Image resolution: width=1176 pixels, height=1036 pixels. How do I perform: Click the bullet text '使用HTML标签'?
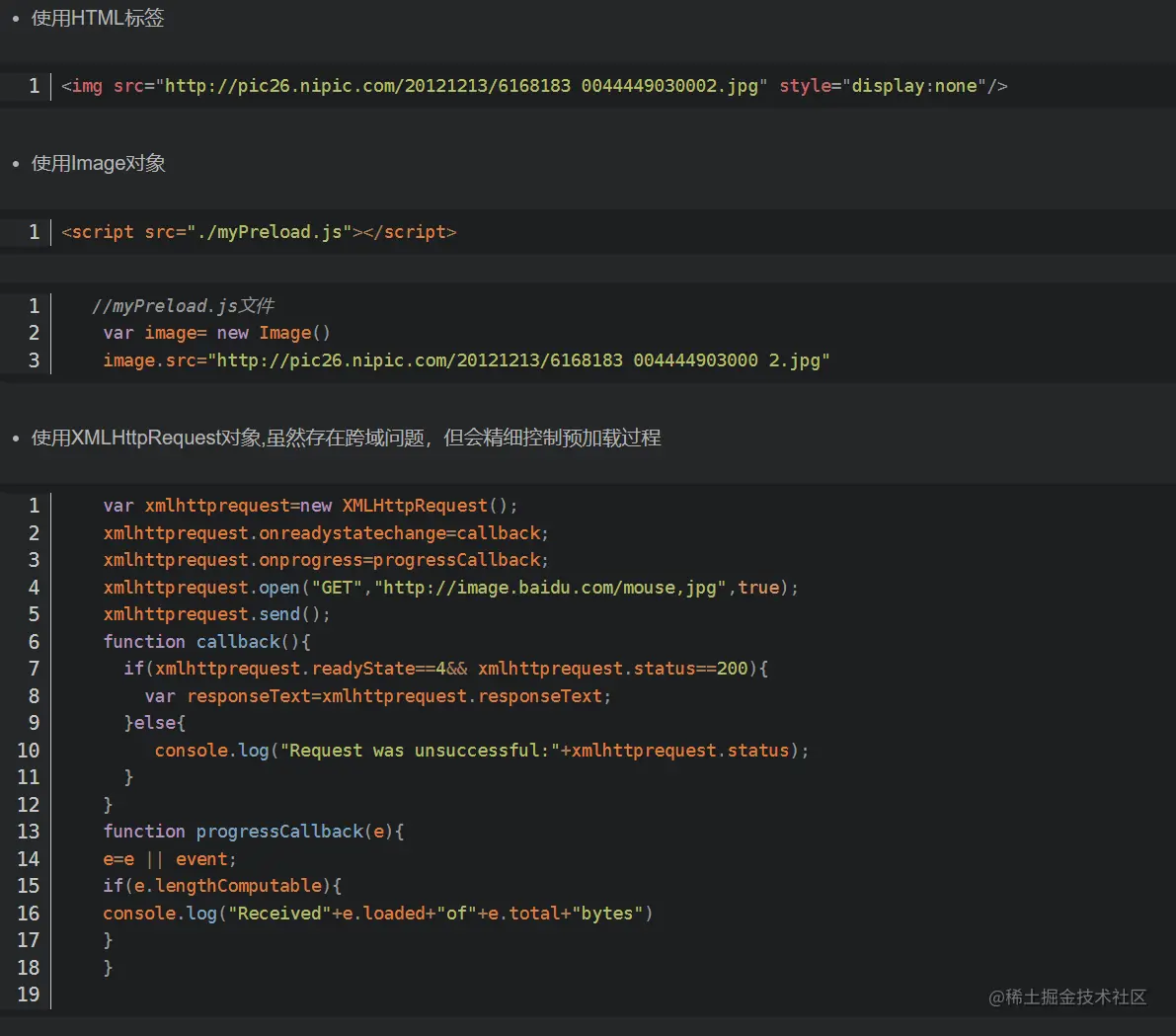98,18
